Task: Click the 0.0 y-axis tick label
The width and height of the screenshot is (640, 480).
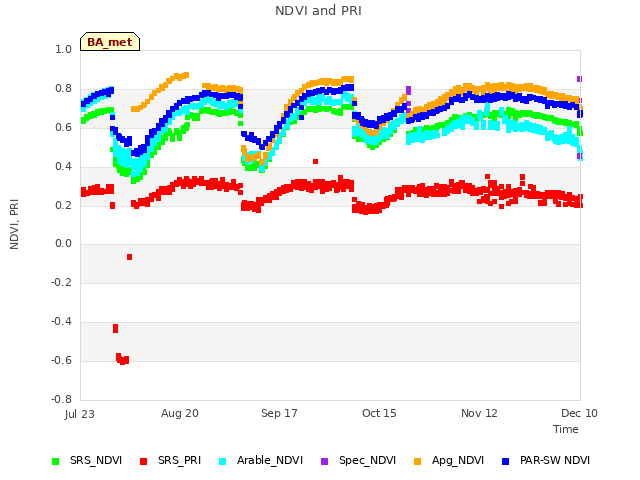Action: tap(63, 244)
